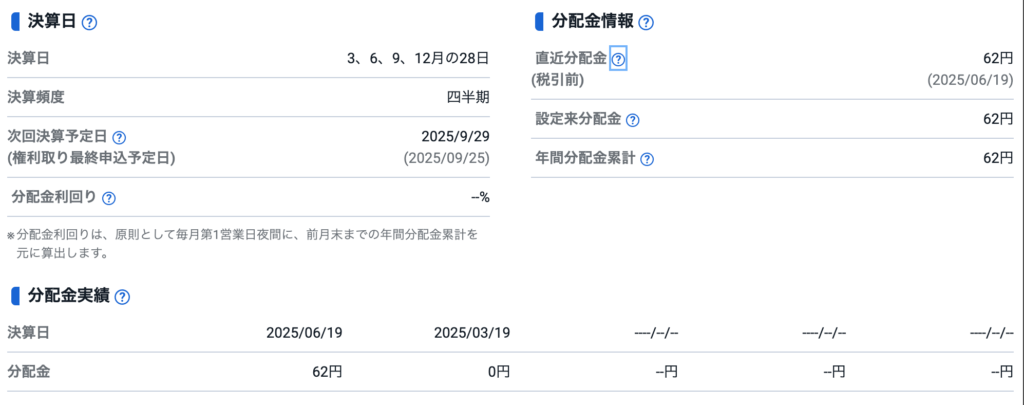Click the 分配金利回り footnote text

[242, 244]
